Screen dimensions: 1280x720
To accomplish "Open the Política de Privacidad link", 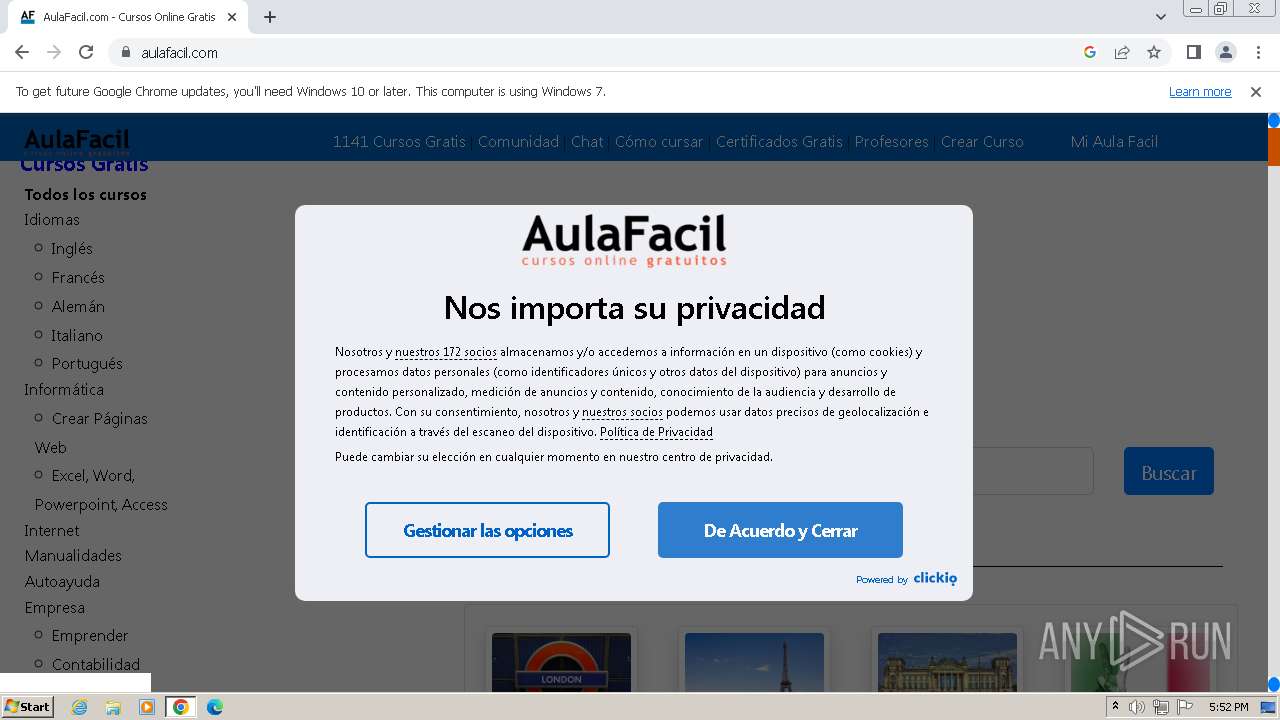I will (x=656, y=432).
